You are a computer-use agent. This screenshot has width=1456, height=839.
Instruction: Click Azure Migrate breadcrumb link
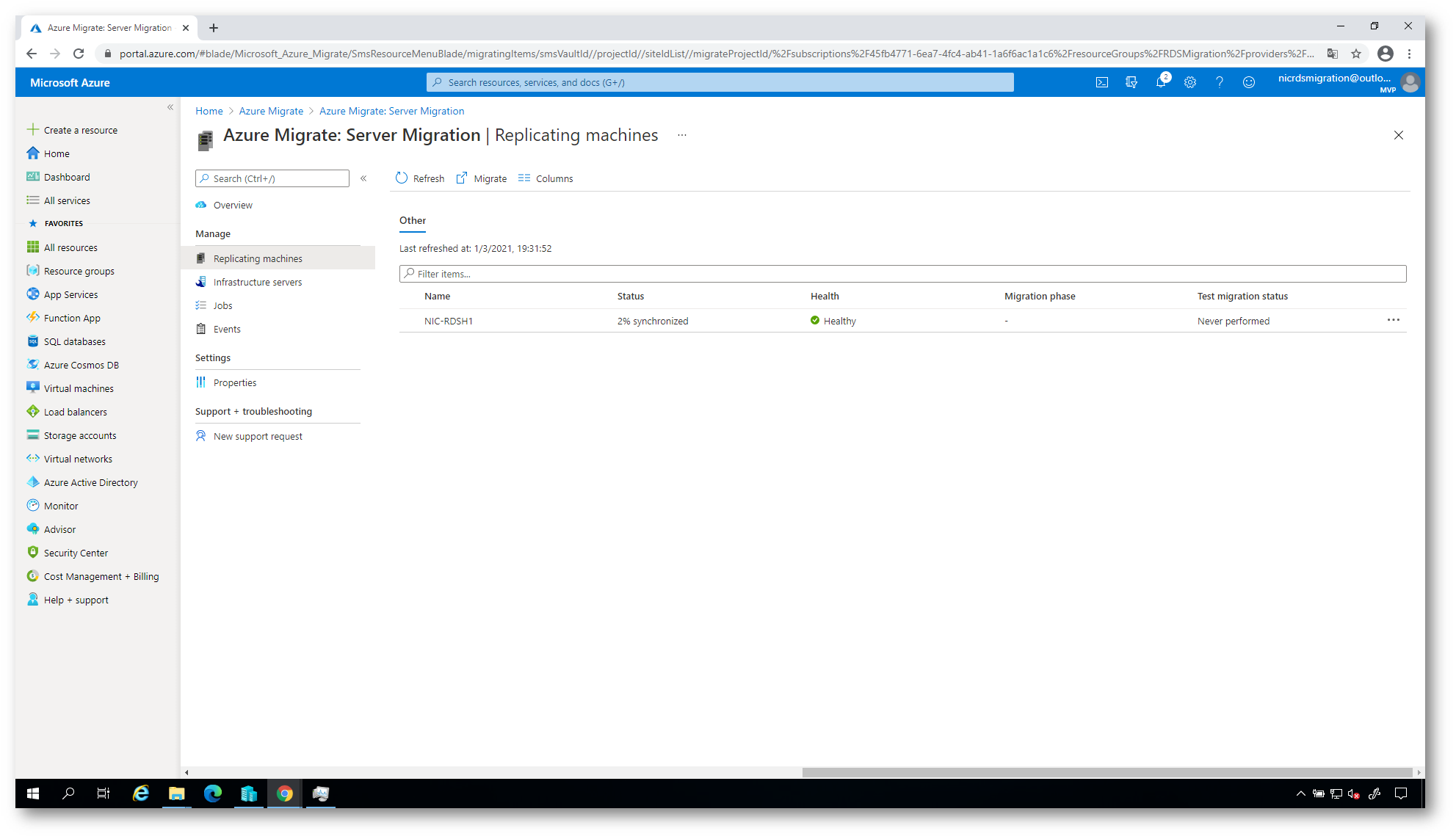(x=271, y=111)
